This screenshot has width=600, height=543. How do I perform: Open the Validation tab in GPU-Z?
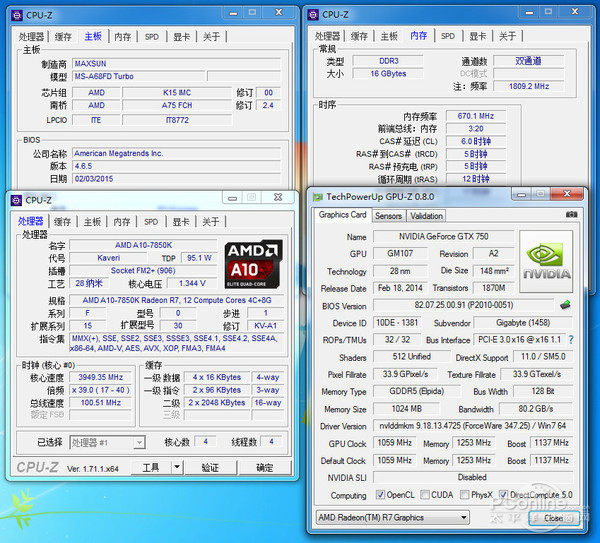[x=427, y=215]
